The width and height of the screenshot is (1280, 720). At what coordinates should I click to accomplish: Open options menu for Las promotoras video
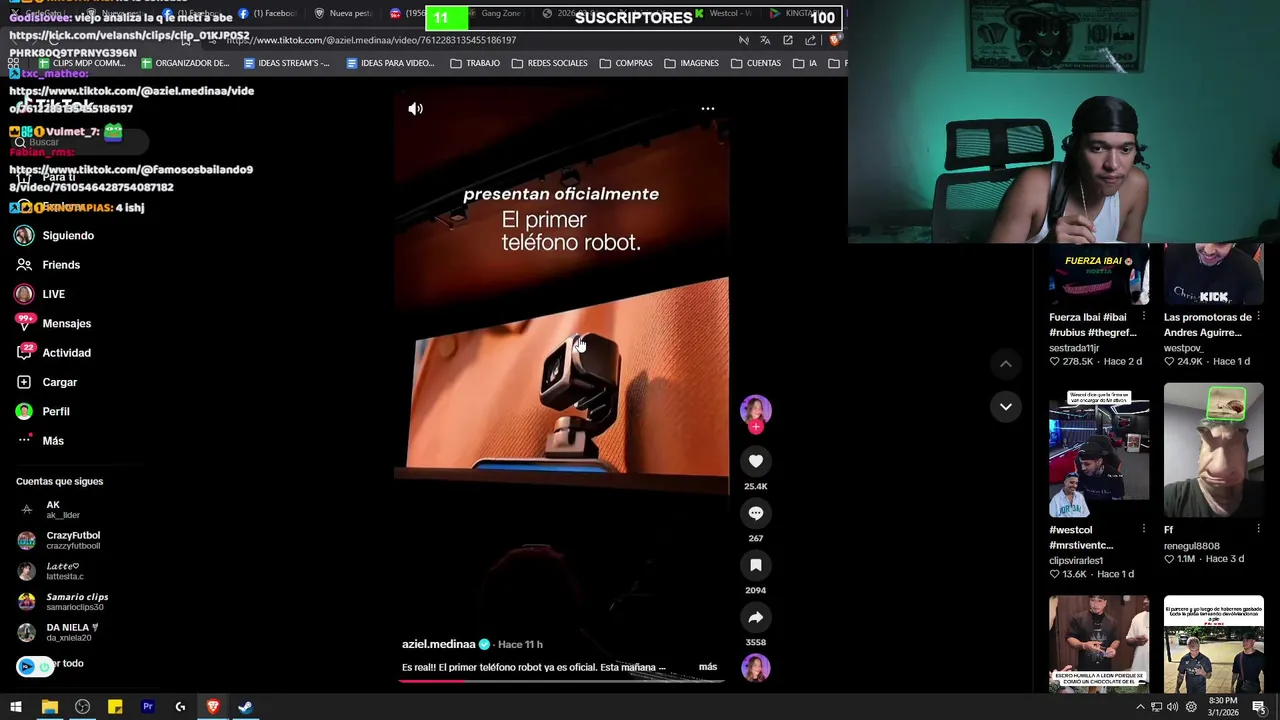pyautogui.click(x=1258, y=317)
